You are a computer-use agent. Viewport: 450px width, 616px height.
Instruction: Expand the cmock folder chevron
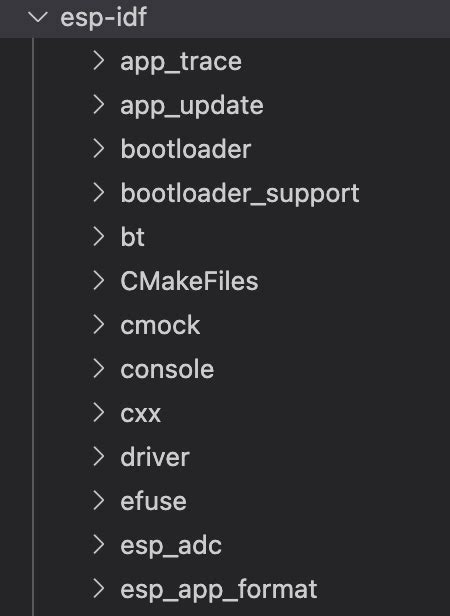(x=99, y=325)
